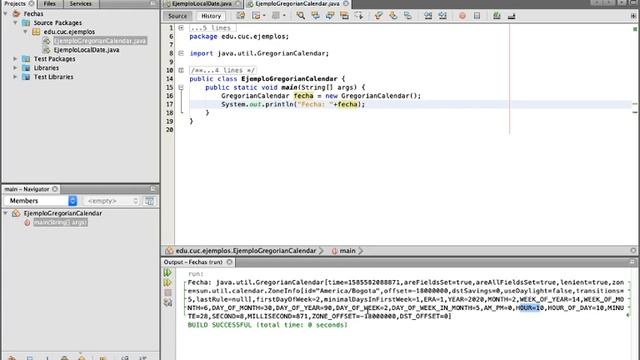This screenshot has width=640, height=360.
Task: Expand the Test Libraries node
Action: point(16,77)
